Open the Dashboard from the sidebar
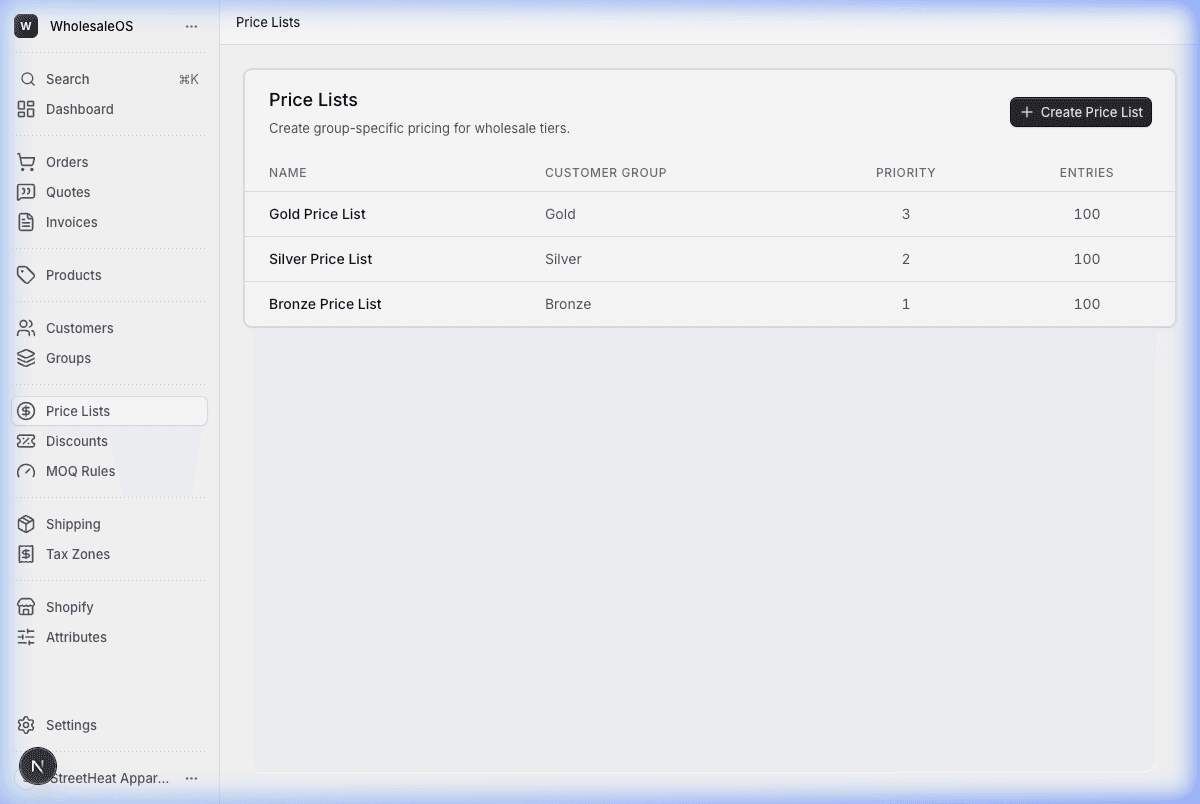This screenshot has height=804, width=1200. (x=80, y=109)
